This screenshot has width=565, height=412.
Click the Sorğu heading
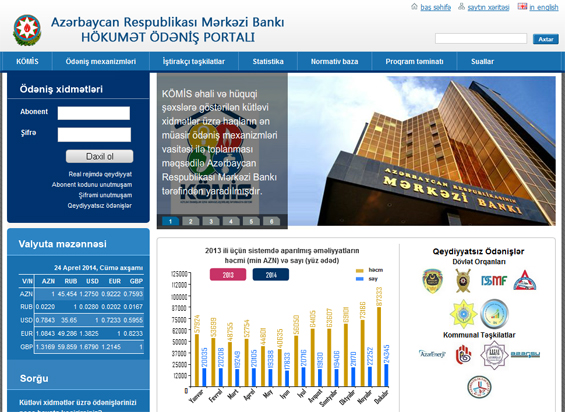34,378
